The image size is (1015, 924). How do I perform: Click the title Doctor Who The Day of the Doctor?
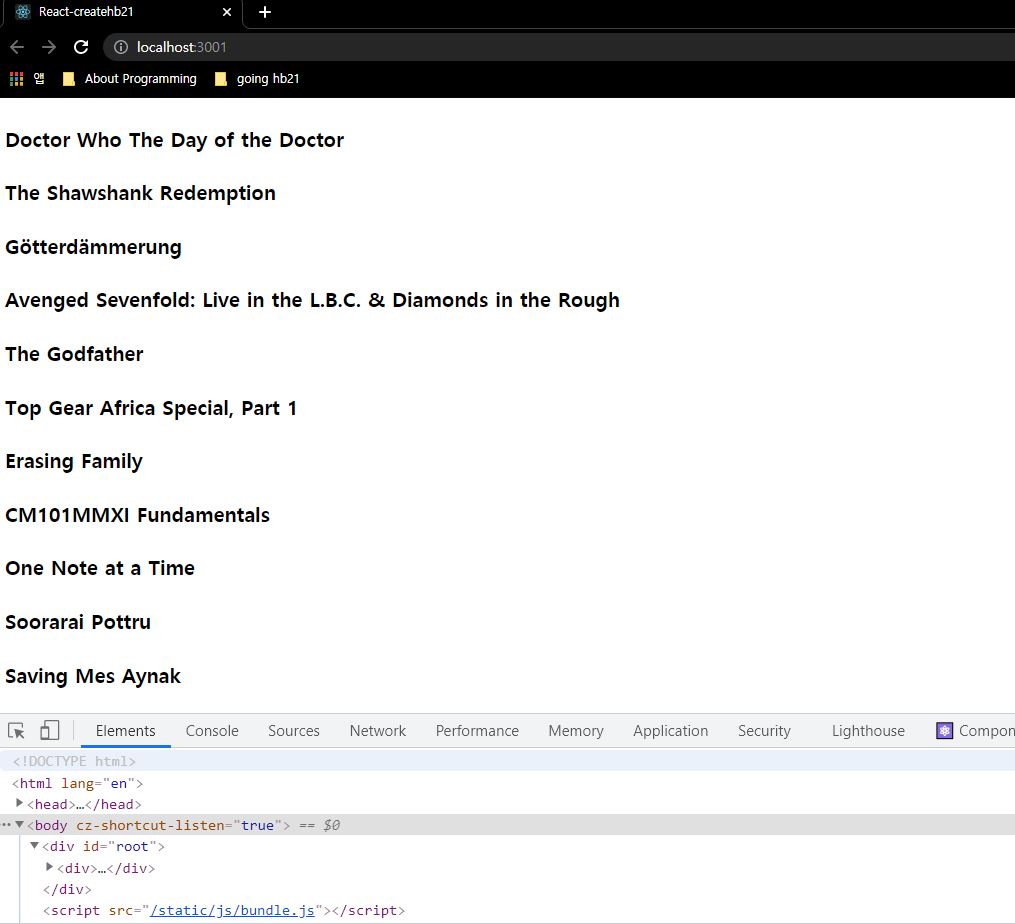coord(174,140)
